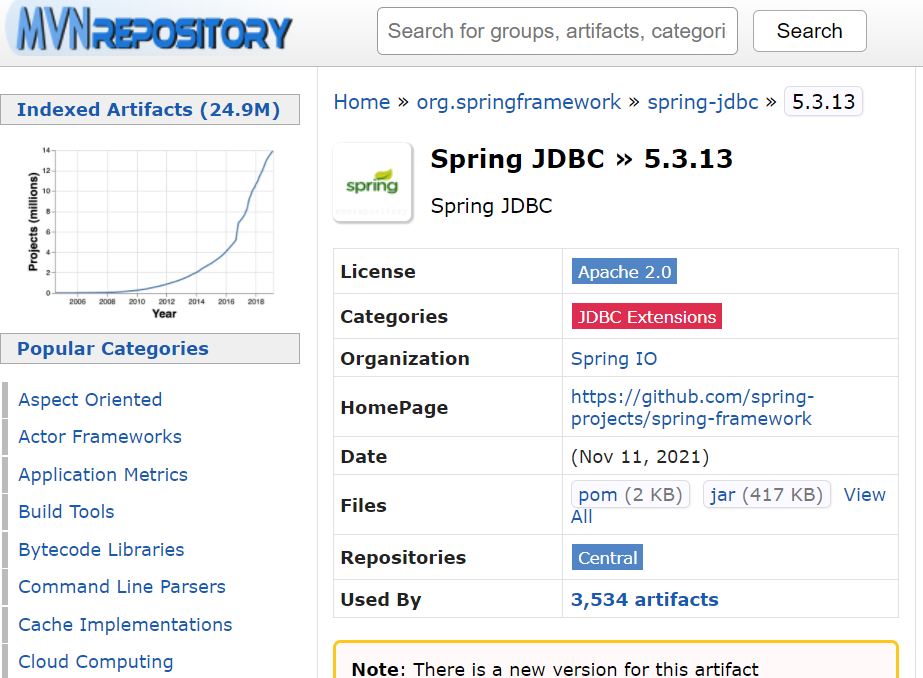Click the new version Note banner text

555,669
